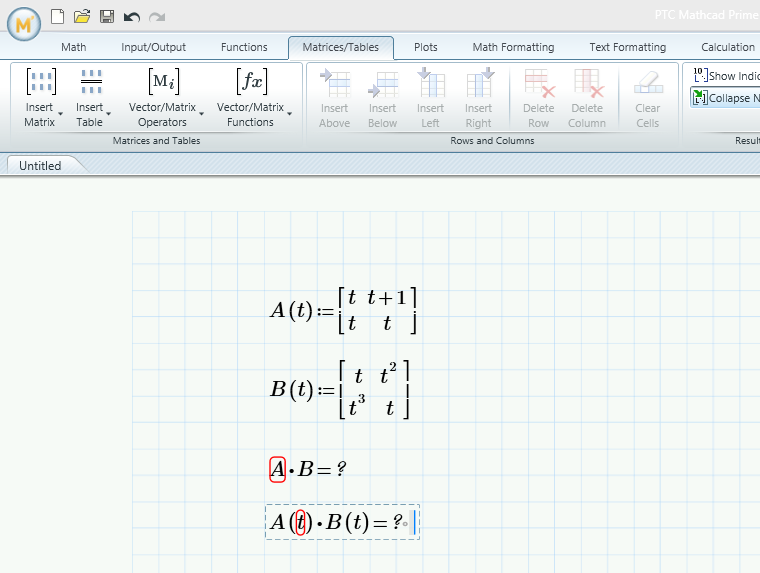Screen dimensions: 760x573
Task: Open a file using the folder icon
Action: tap(82, 16)
